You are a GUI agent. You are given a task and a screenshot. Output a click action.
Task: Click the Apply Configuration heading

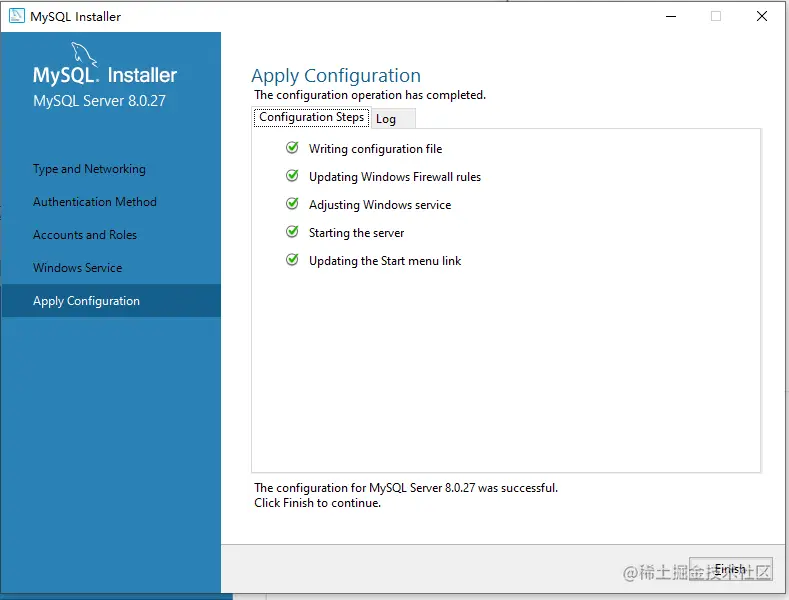pyautogui.click(x=336, y=76)
